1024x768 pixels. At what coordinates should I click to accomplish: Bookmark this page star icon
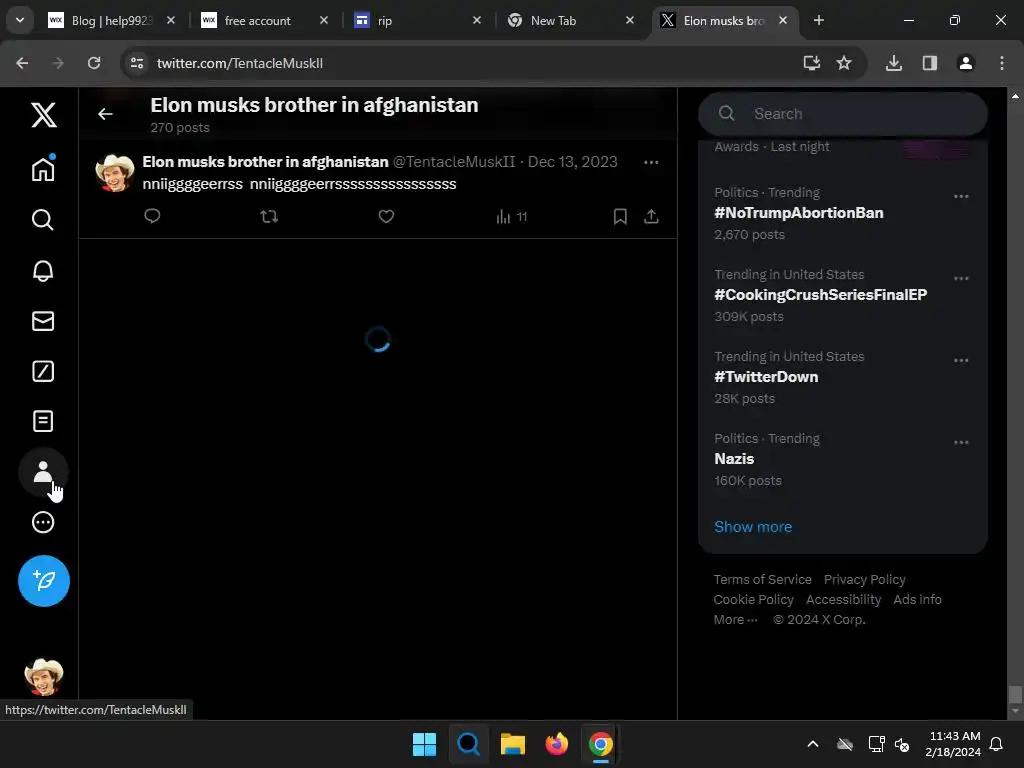[844, 63]
